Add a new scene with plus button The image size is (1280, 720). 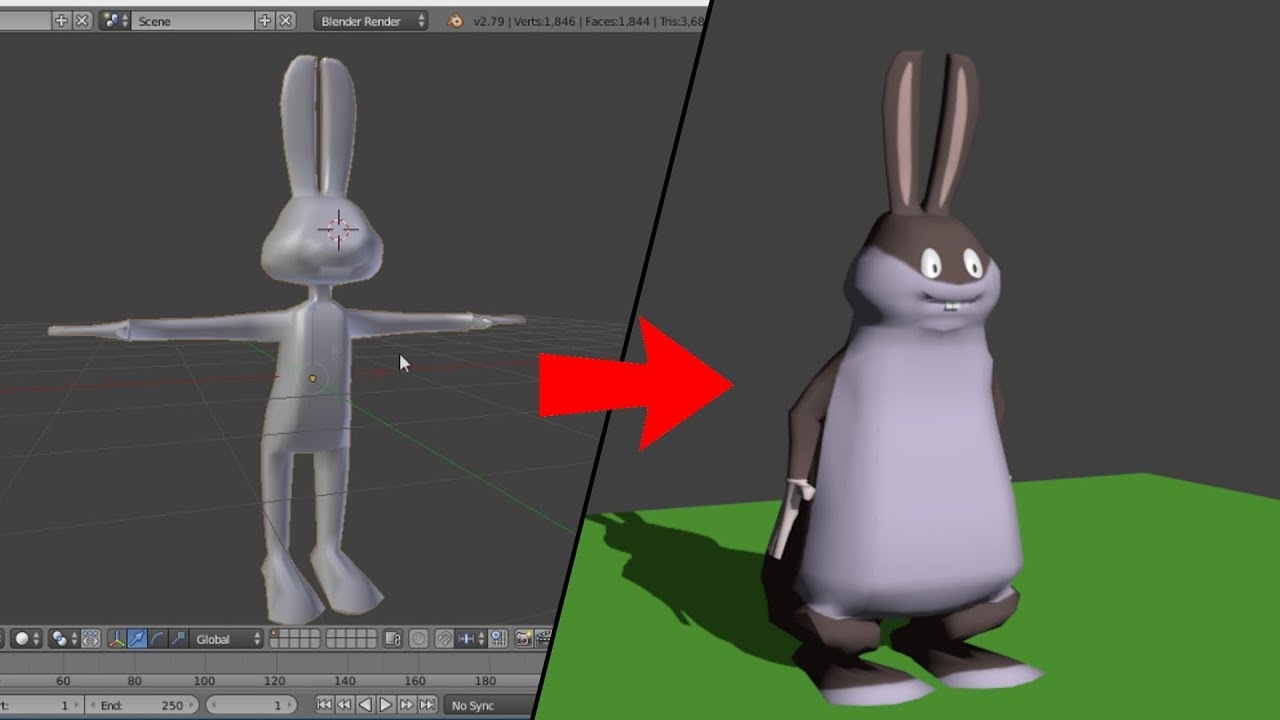click(x=264, y=21)
